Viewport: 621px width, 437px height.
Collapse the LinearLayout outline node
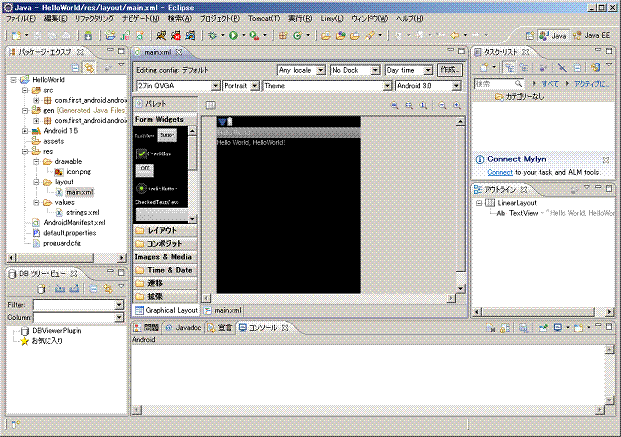coord(479,203)
